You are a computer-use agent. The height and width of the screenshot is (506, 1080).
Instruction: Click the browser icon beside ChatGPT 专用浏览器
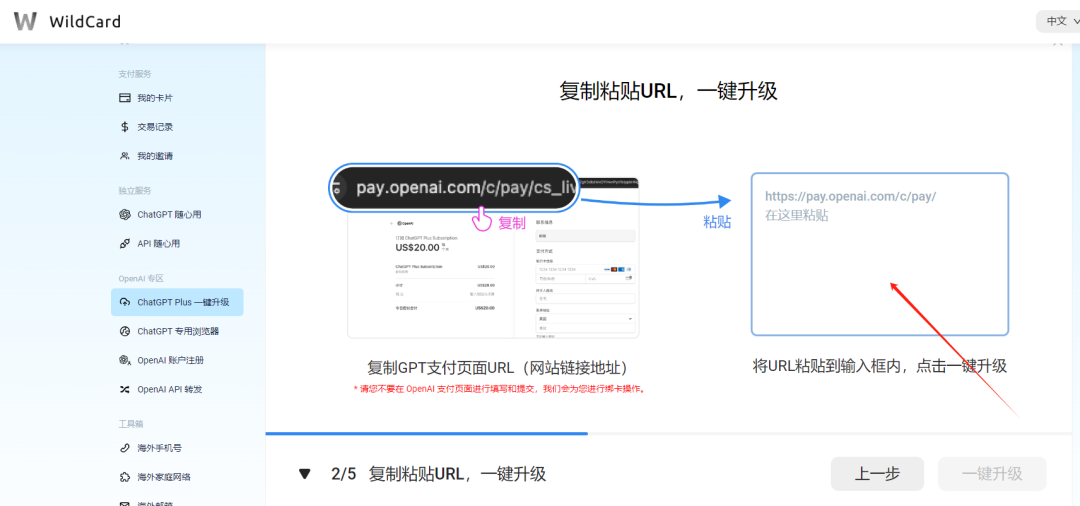(x=125, y=331)
